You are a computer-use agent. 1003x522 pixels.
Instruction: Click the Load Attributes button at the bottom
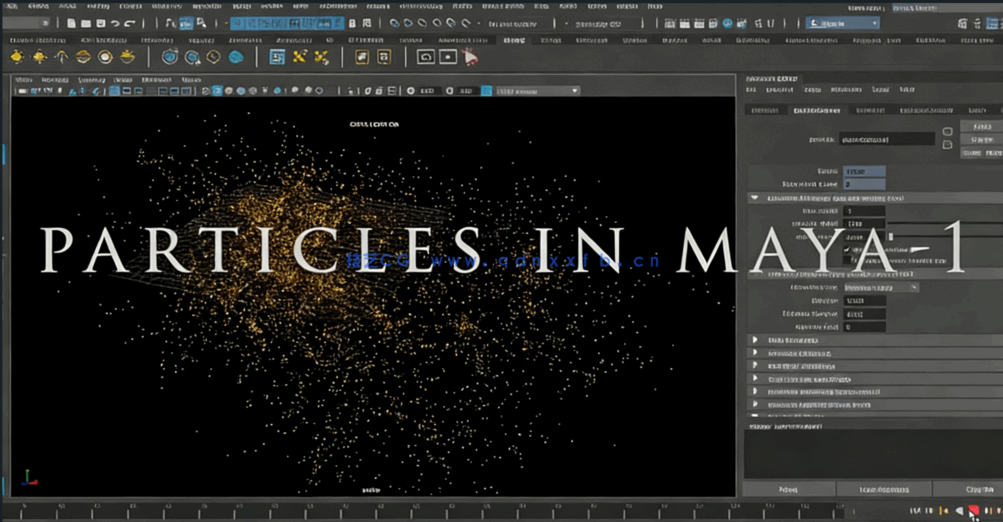coord(884,490)
